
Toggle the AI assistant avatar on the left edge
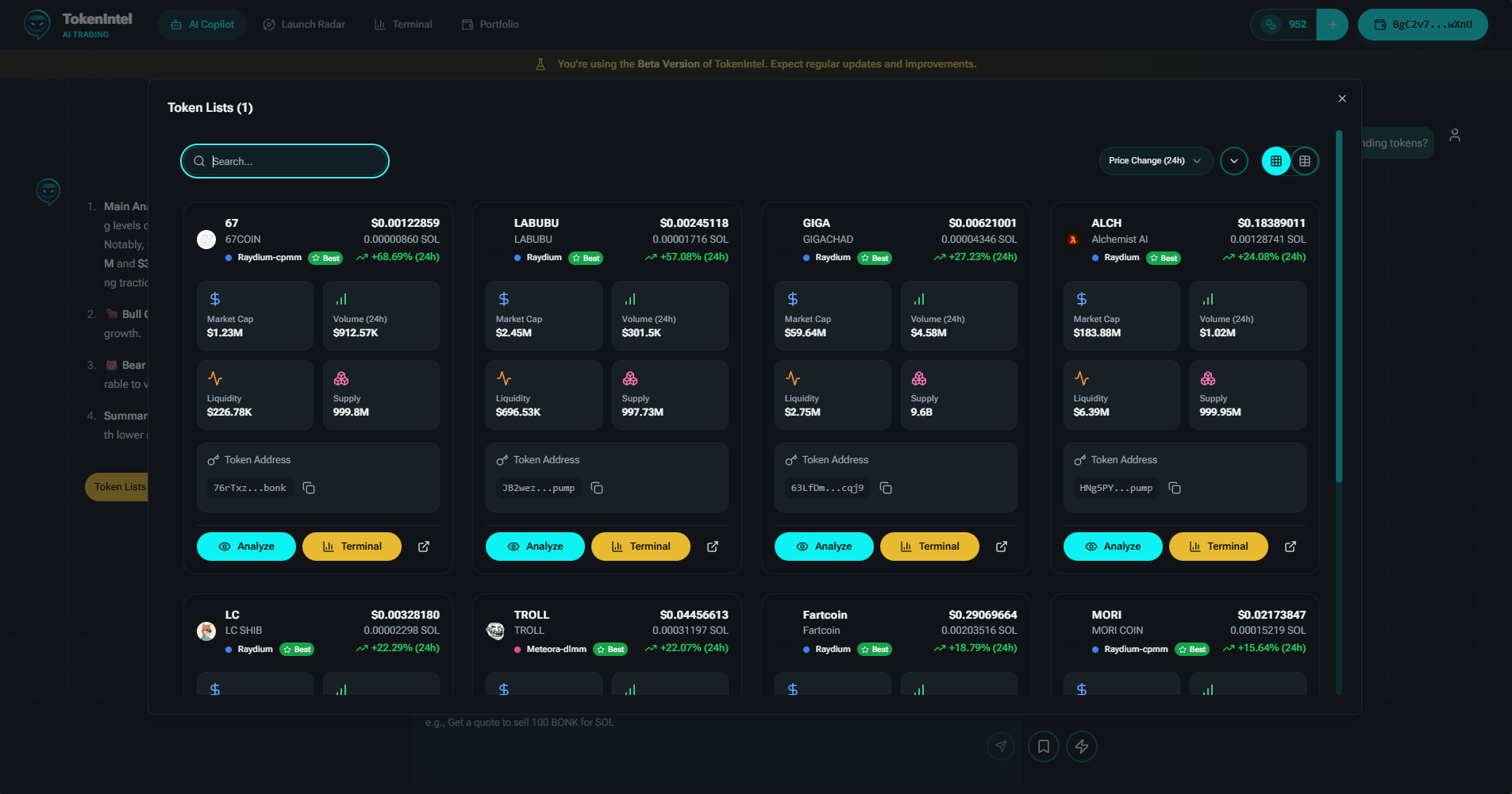click(x=48, y=191)
